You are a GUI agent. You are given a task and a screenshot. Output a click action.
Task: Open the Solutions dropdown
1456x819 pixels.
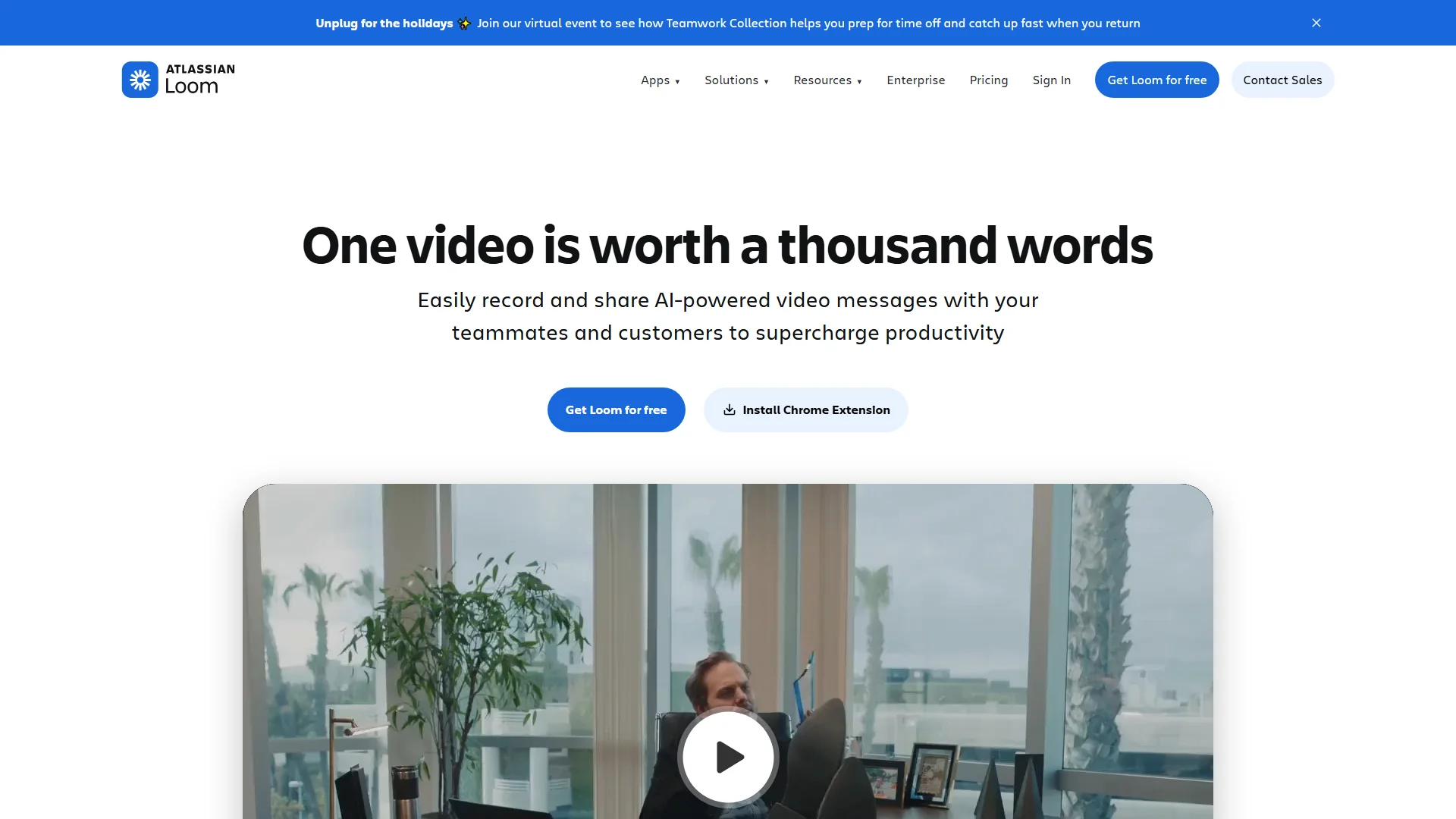pyautogui.click(x=736, y=80)
